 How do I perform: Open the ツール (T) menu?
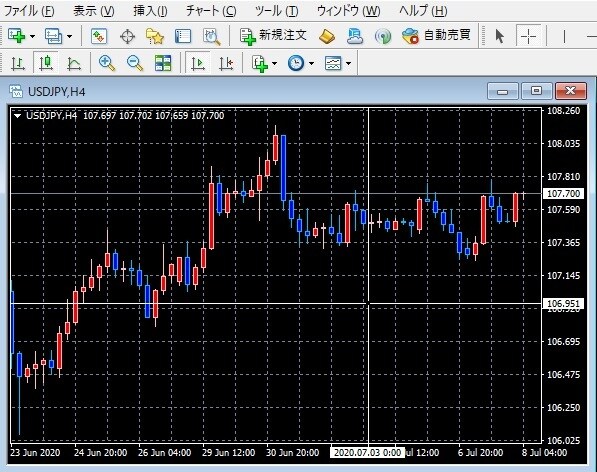pyautogui.click(x=276, y=11)
